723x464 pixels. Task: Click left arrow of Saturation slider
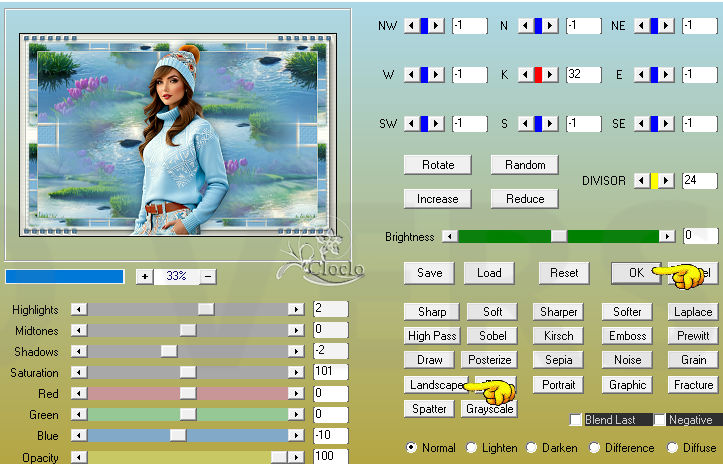(80, 372)
